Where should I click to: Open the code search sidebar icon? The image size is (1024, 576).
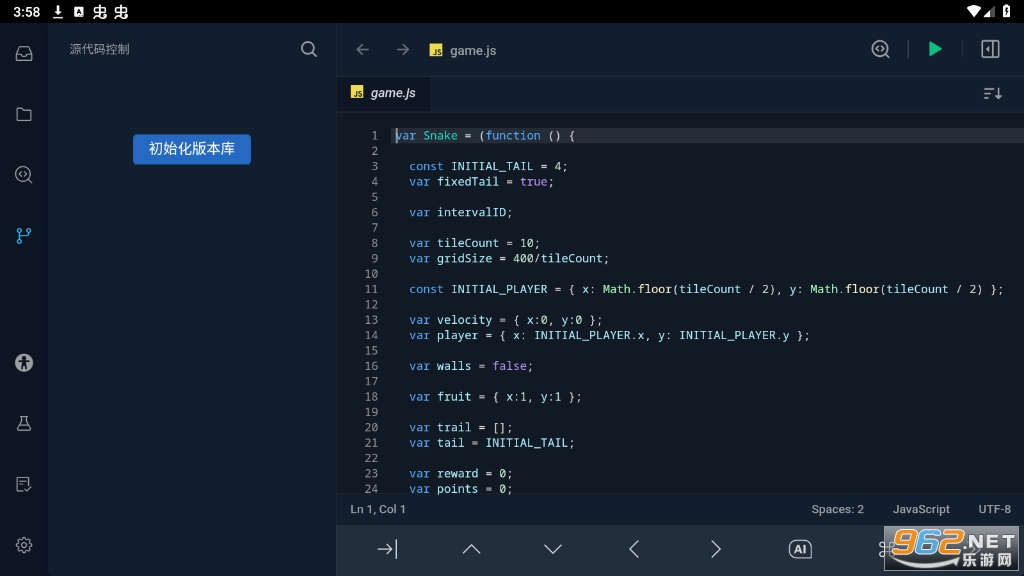24,175
